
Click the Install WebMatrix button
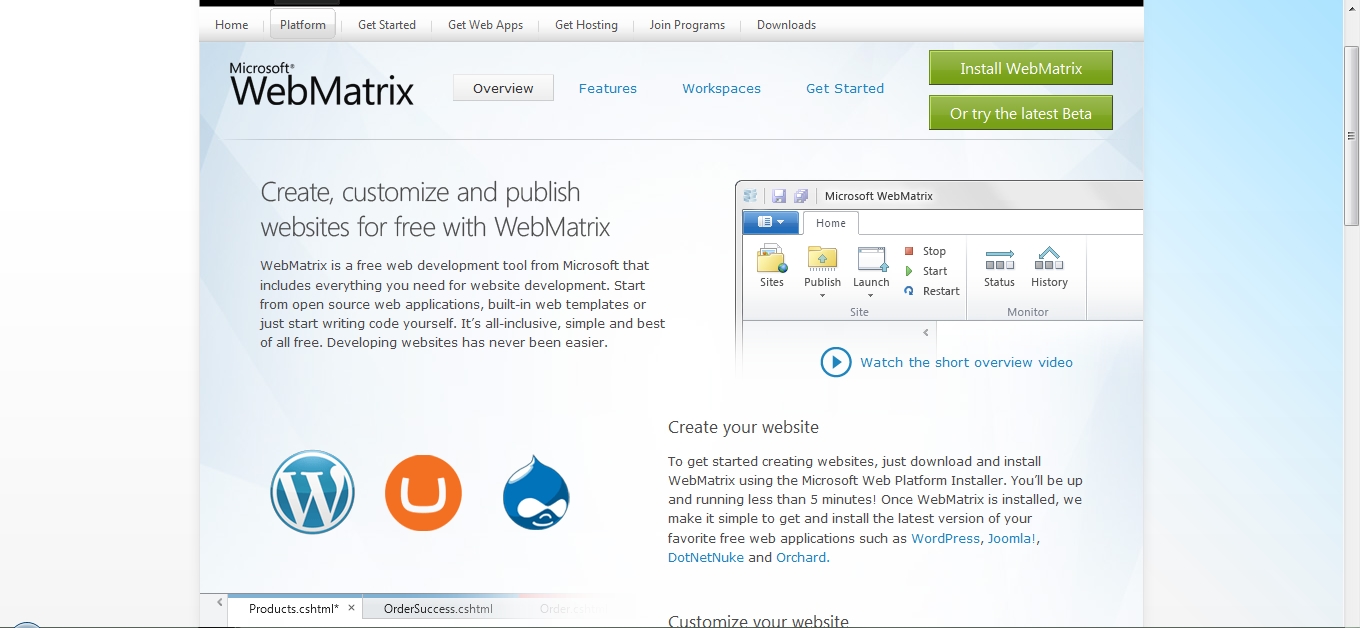[x=1020, y=67]
